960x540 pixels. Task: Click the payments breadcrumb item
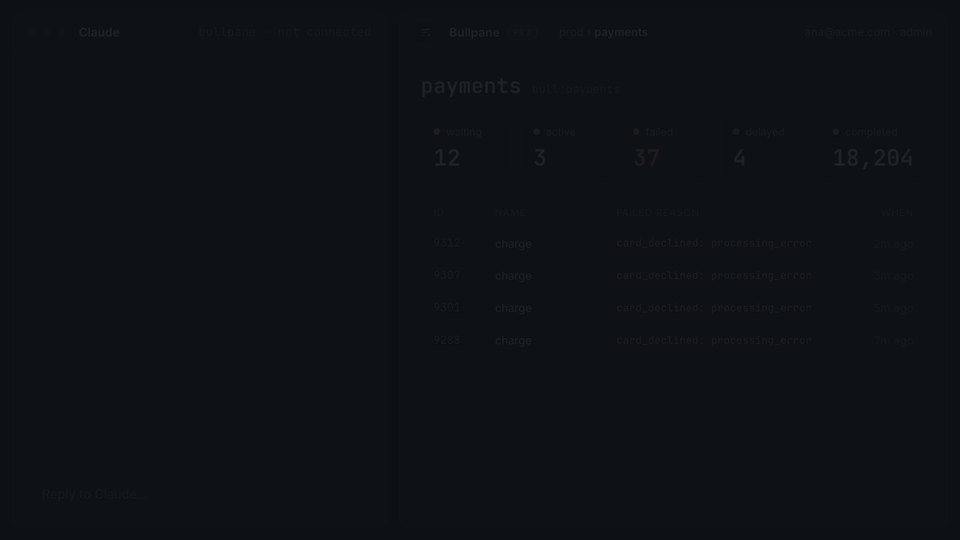[621, 32]
